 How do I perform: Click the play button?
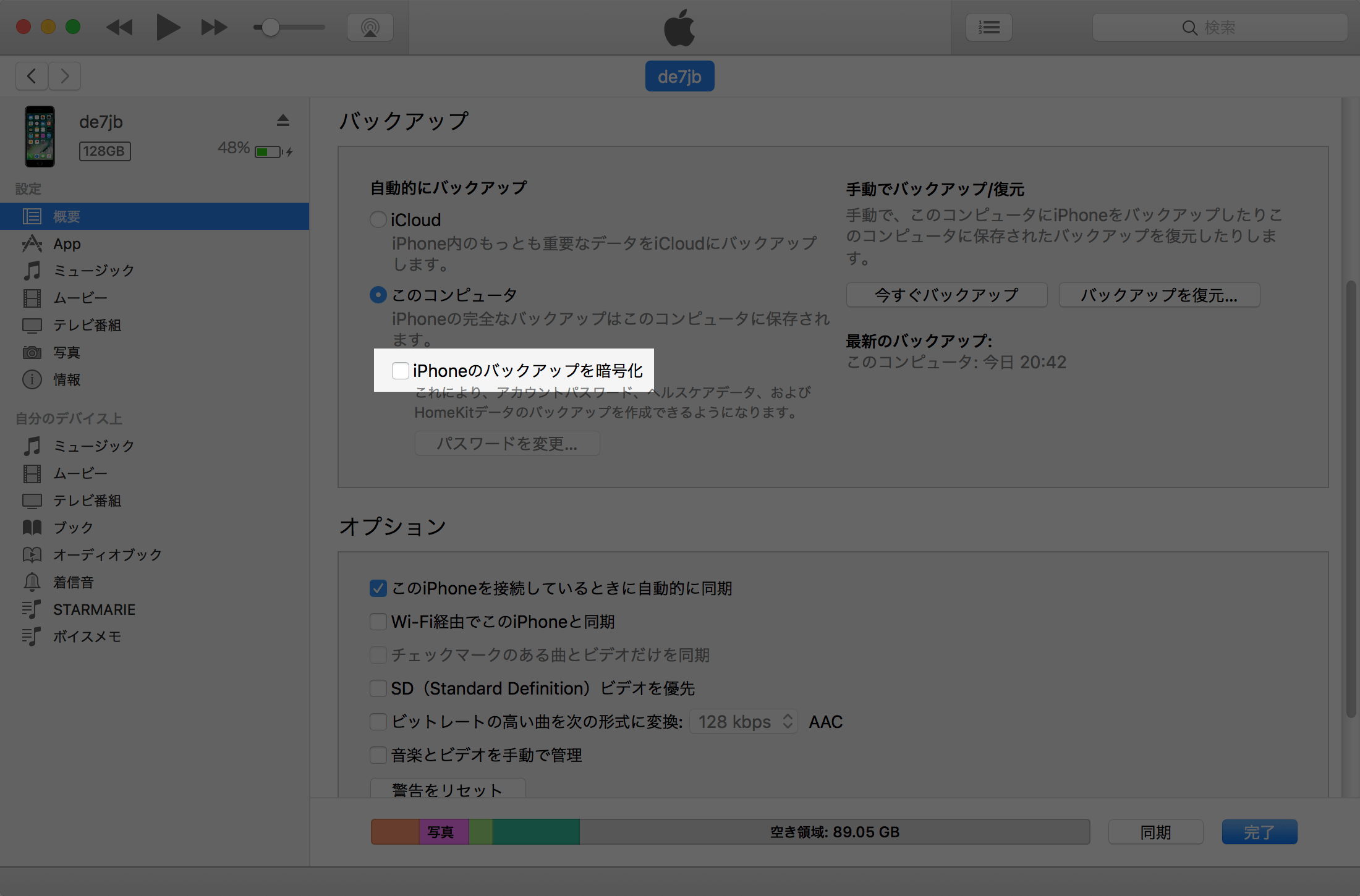167,27
